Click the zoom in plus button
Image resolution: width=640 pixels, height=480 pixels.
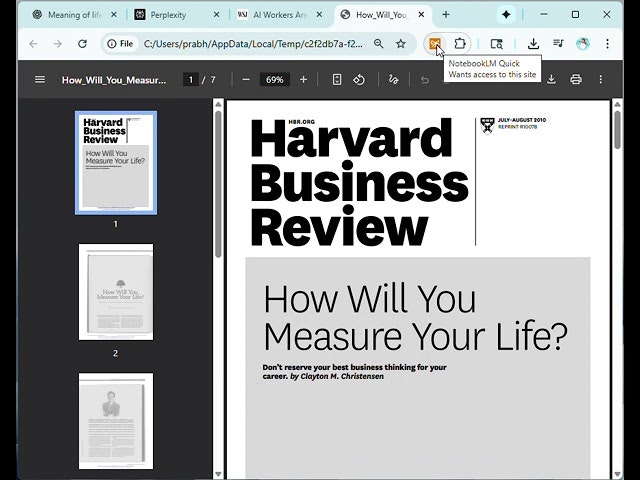[303, 80]
